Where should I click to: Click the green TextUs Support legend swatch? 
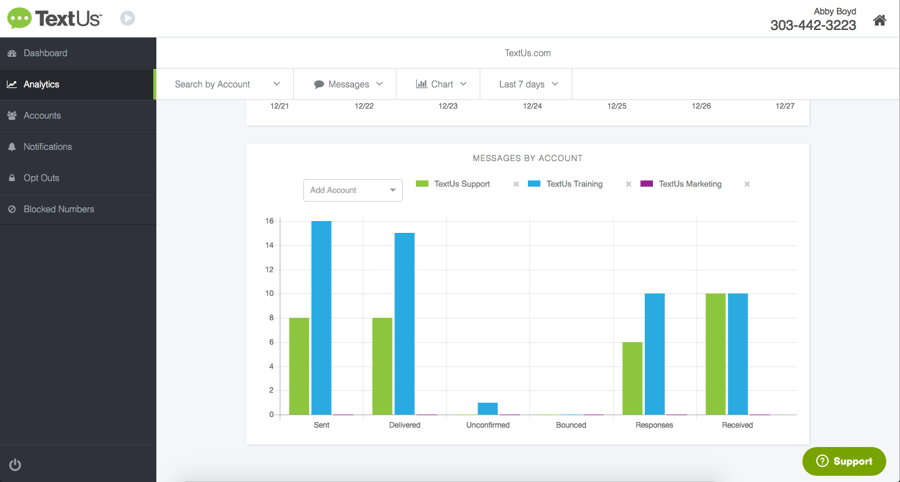[x=422, y=184]
